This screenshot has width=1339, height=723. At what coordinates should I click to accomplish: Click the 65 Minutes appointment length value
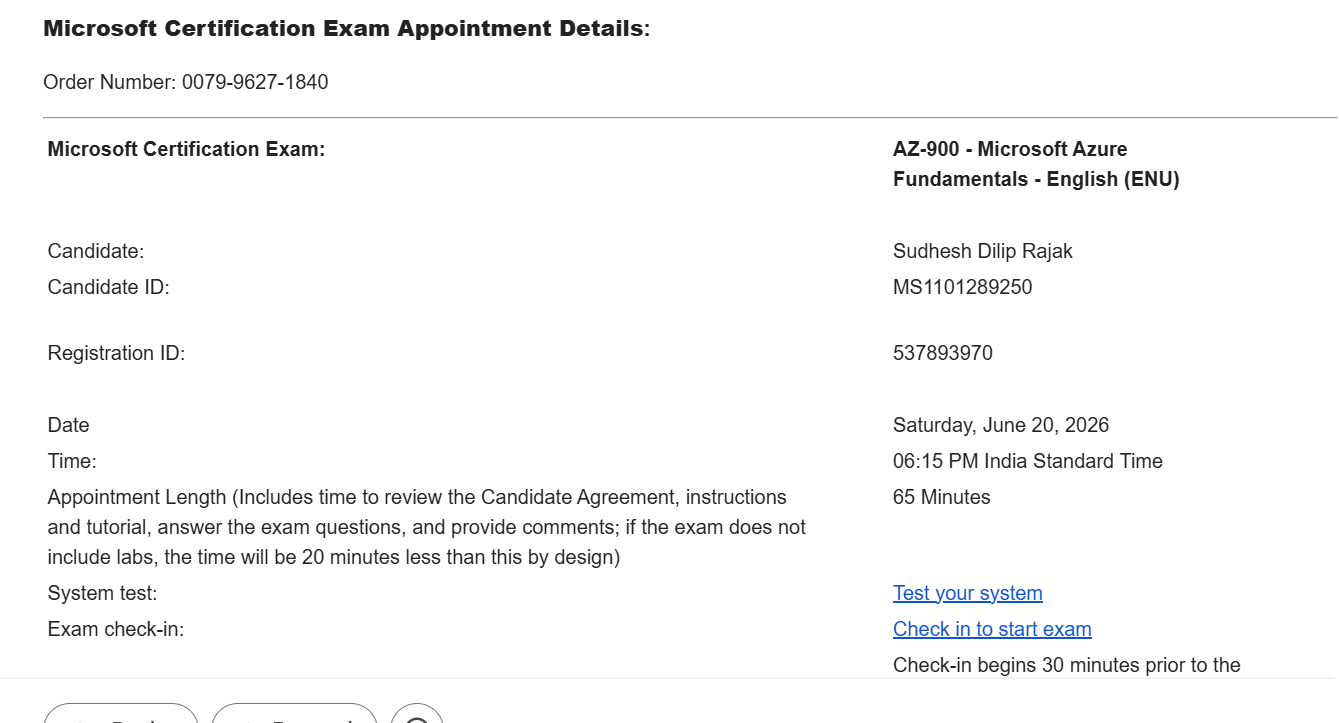(x=942, y=497)
